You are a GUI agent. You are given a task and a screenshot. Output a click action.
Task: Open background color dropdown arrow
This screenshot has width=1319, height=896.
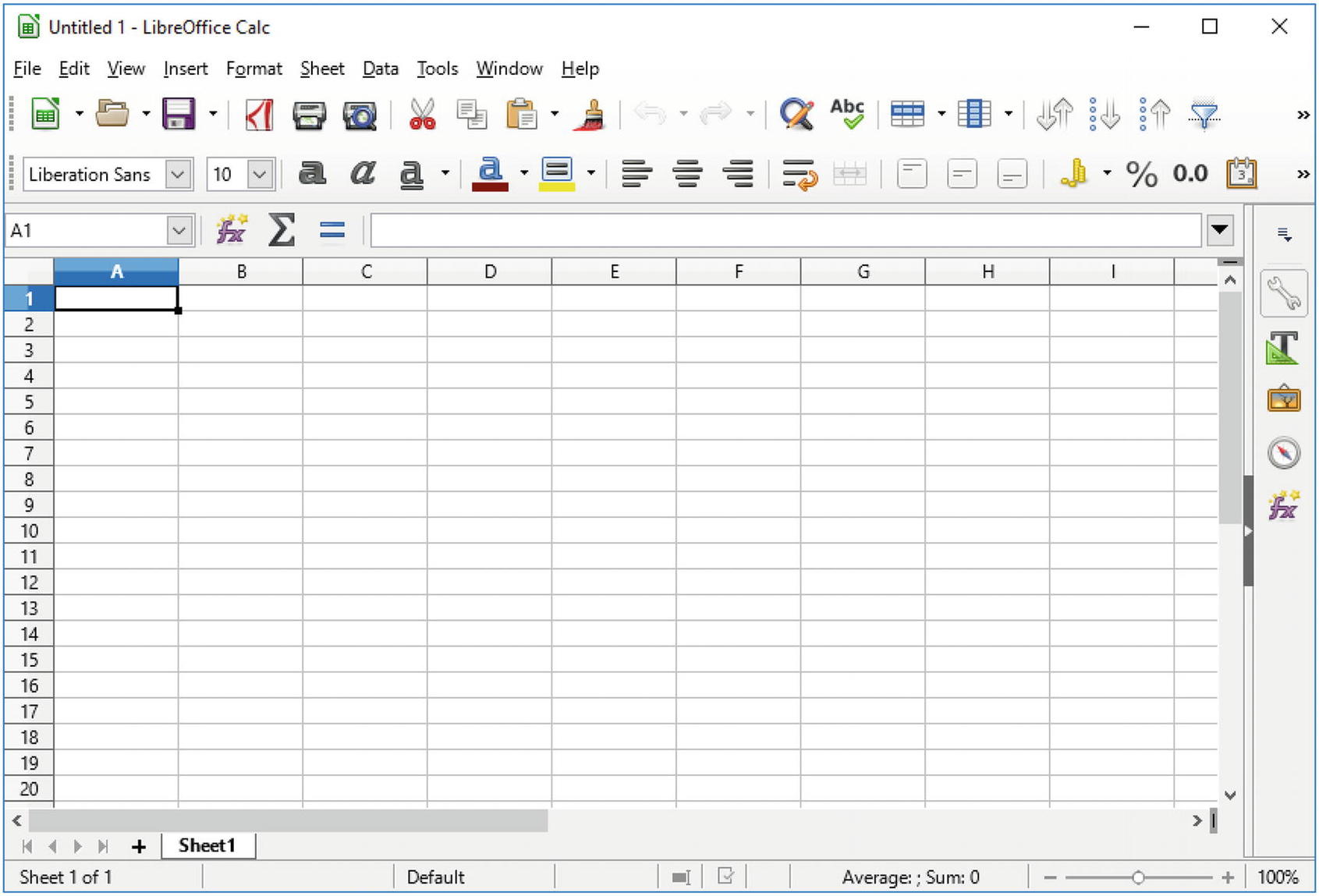click(591, 173)
